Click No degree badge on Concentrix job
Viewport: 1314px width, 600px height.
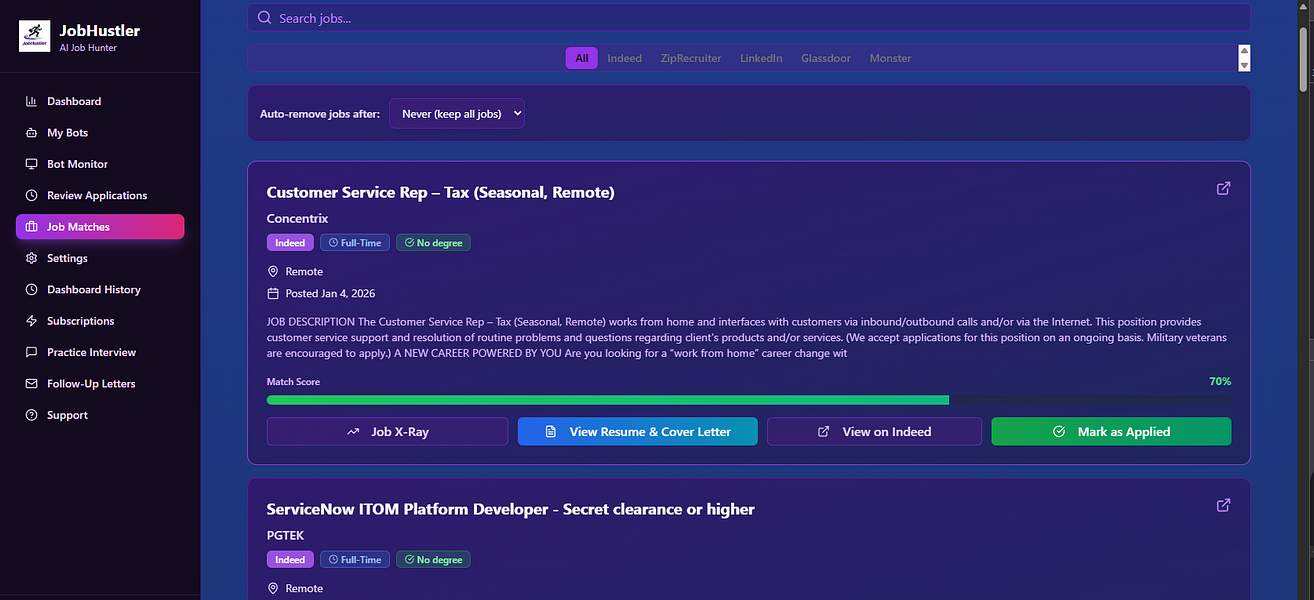[x=433, y=243]
